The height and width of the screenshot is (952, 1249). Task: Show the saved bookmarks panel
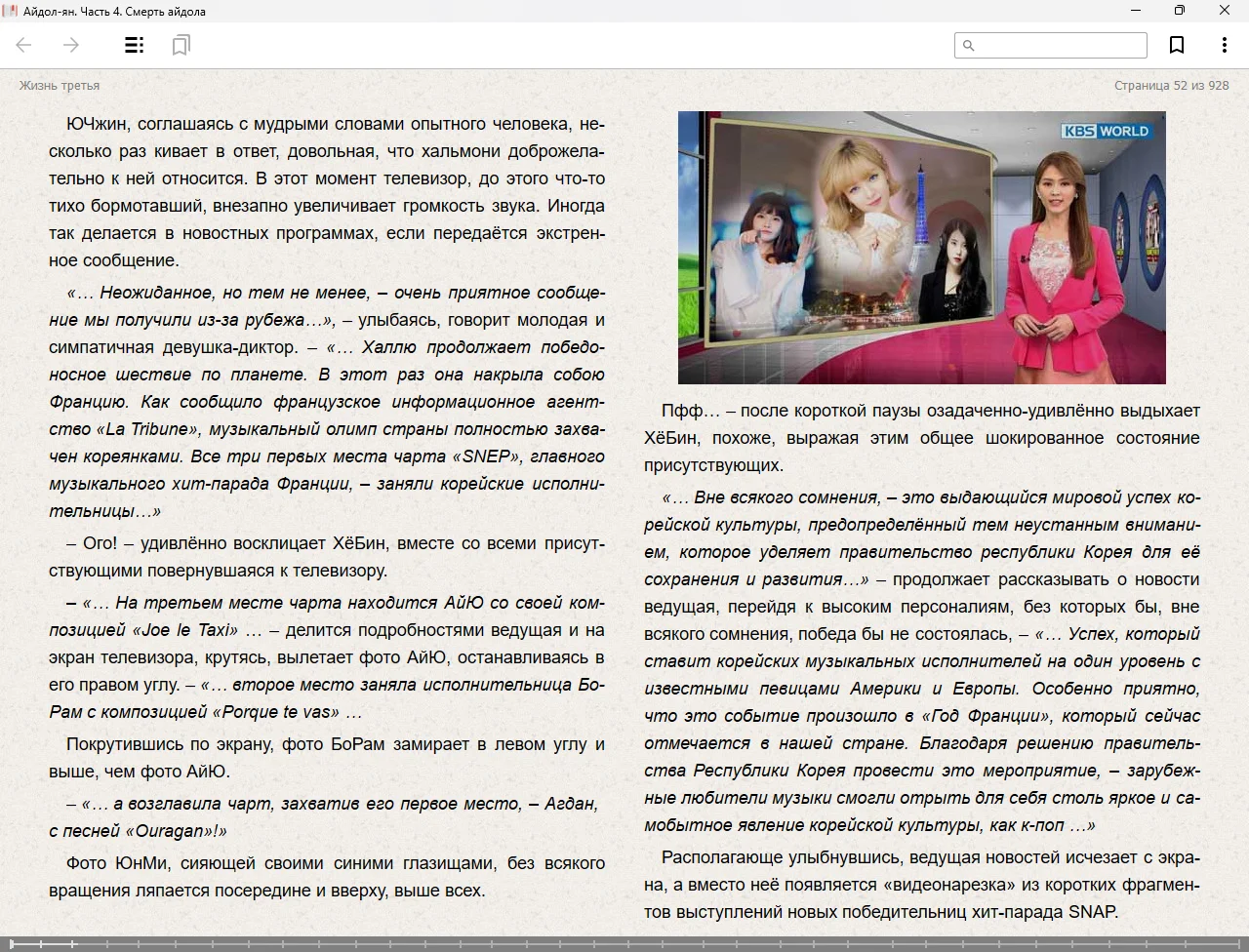click(181, 45)
